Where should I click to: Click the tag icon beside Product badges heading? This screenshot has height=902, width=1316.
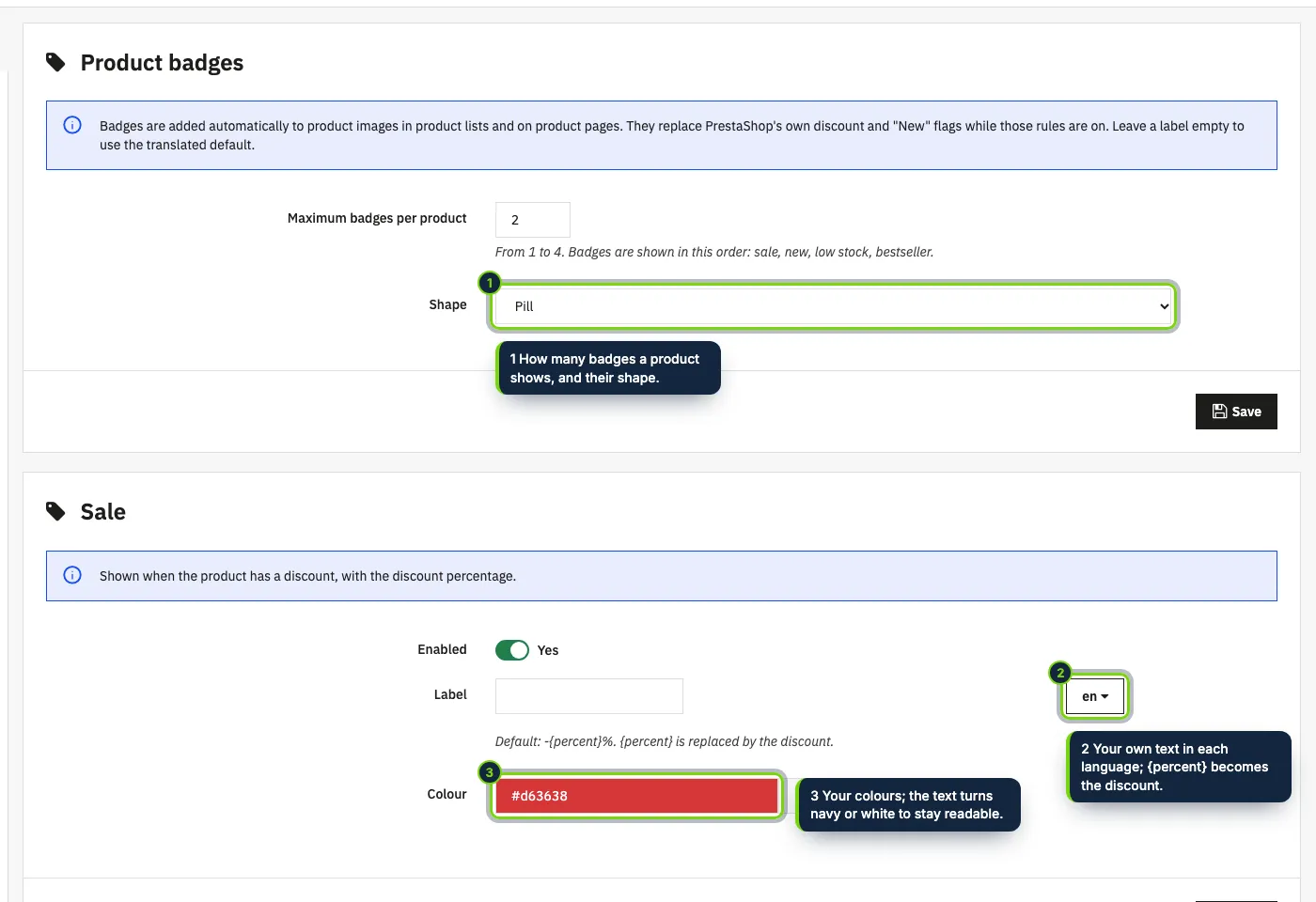56,63
